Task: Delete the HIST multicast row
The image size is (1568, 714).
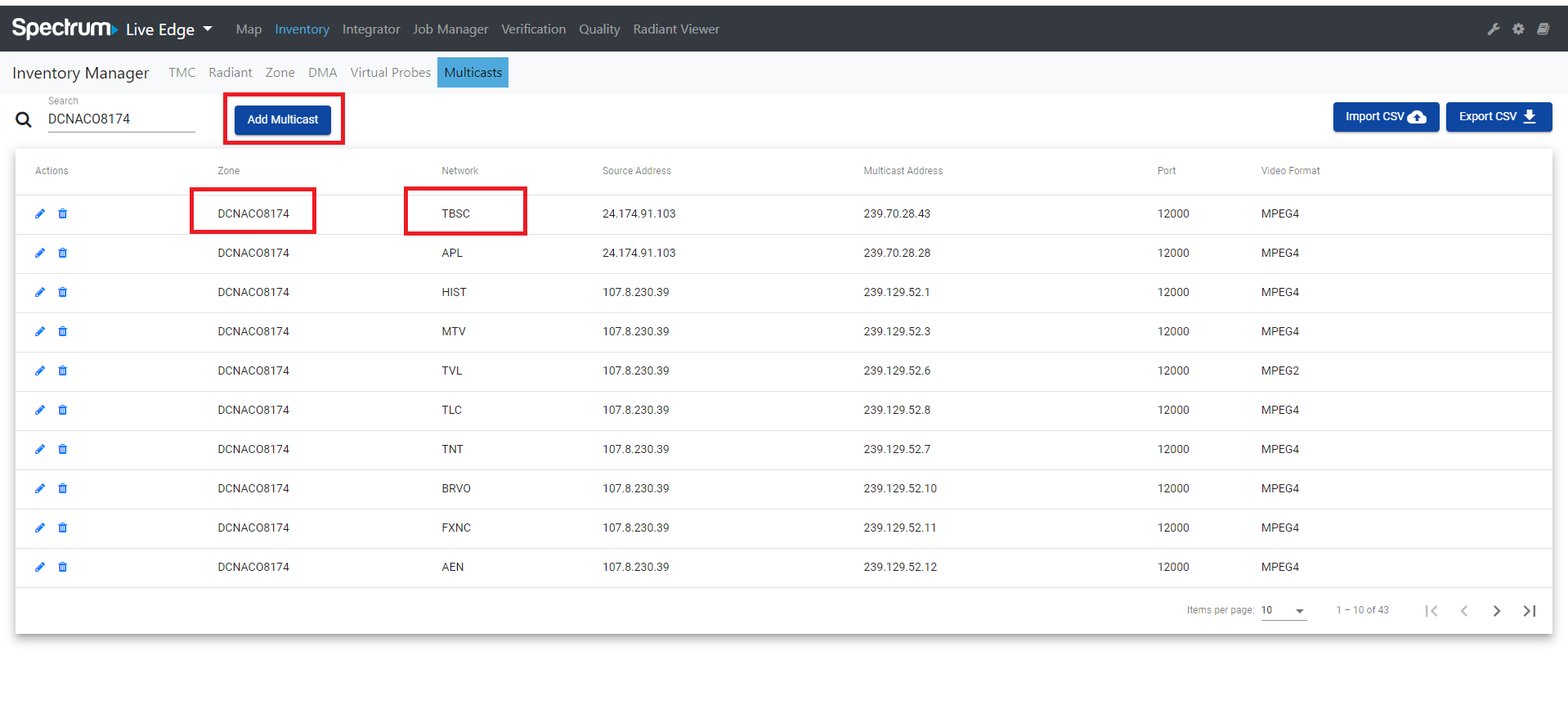Action: pos(63,292)
